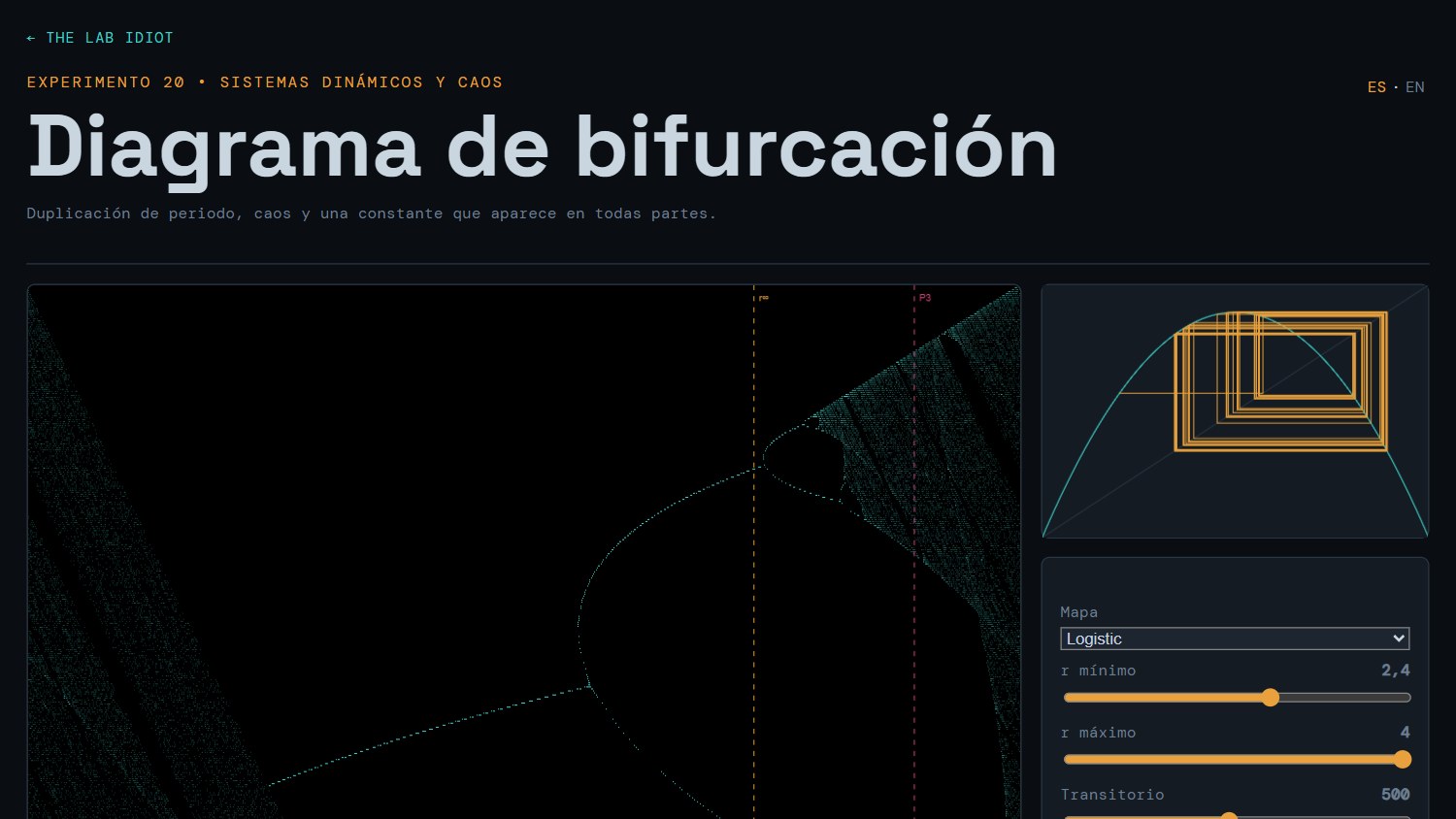Image resolution: width=1456 pixels, height=819 pixels.
Task: Click the r mínimo slider handle
Action: tap(1271, 698)
